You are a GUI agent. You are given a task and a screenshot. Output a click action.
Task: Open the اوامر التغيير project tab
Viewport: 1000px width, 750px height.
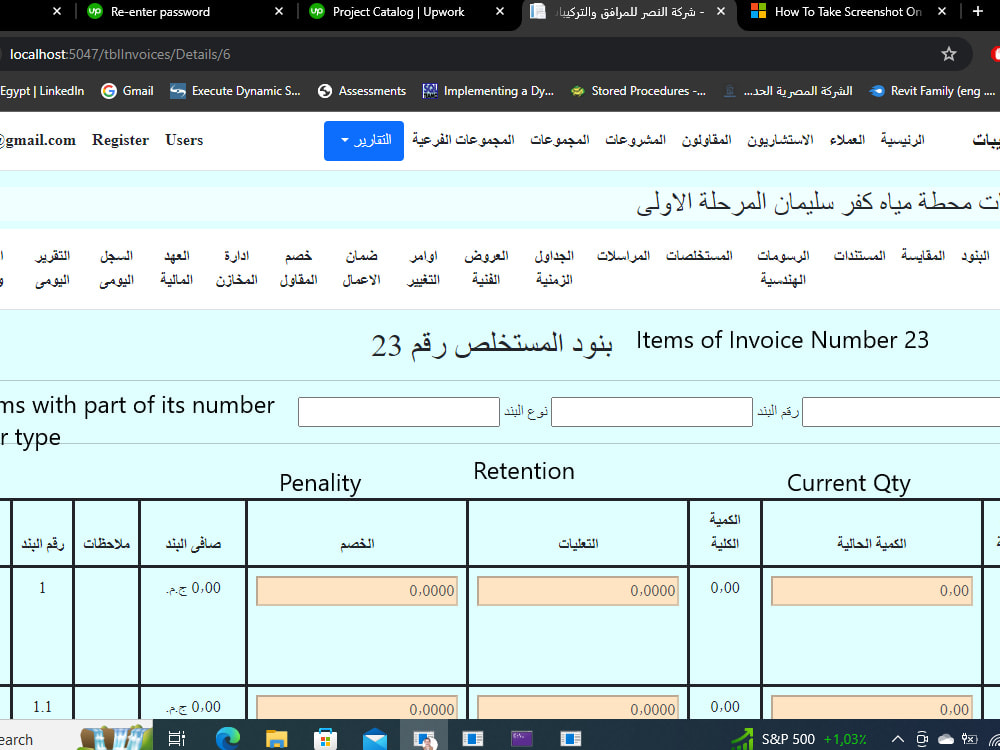click(423, 267)
